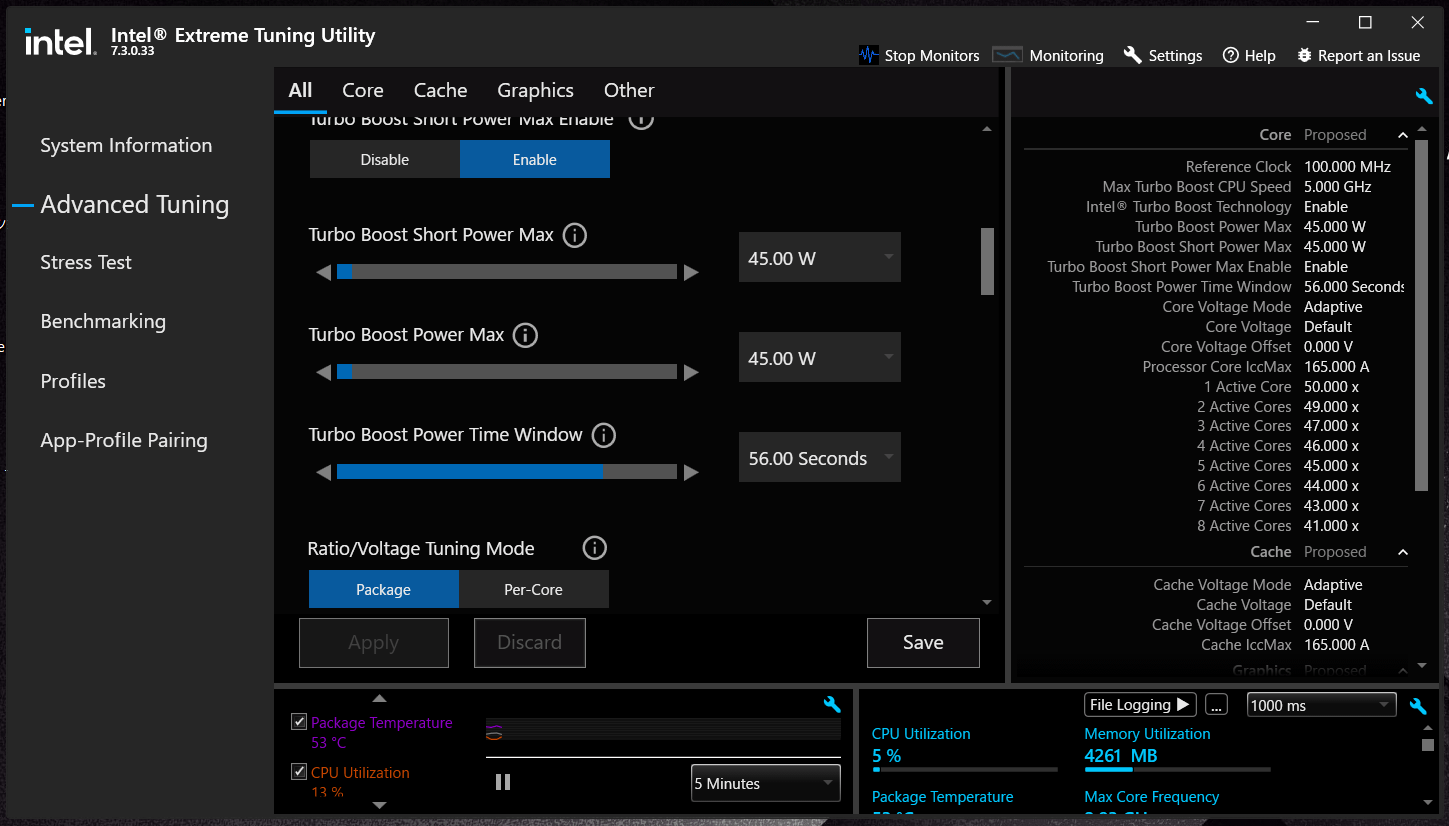
Task: Click the wrench icon above the Proposed panel
Action: (x=1424, y=96)
